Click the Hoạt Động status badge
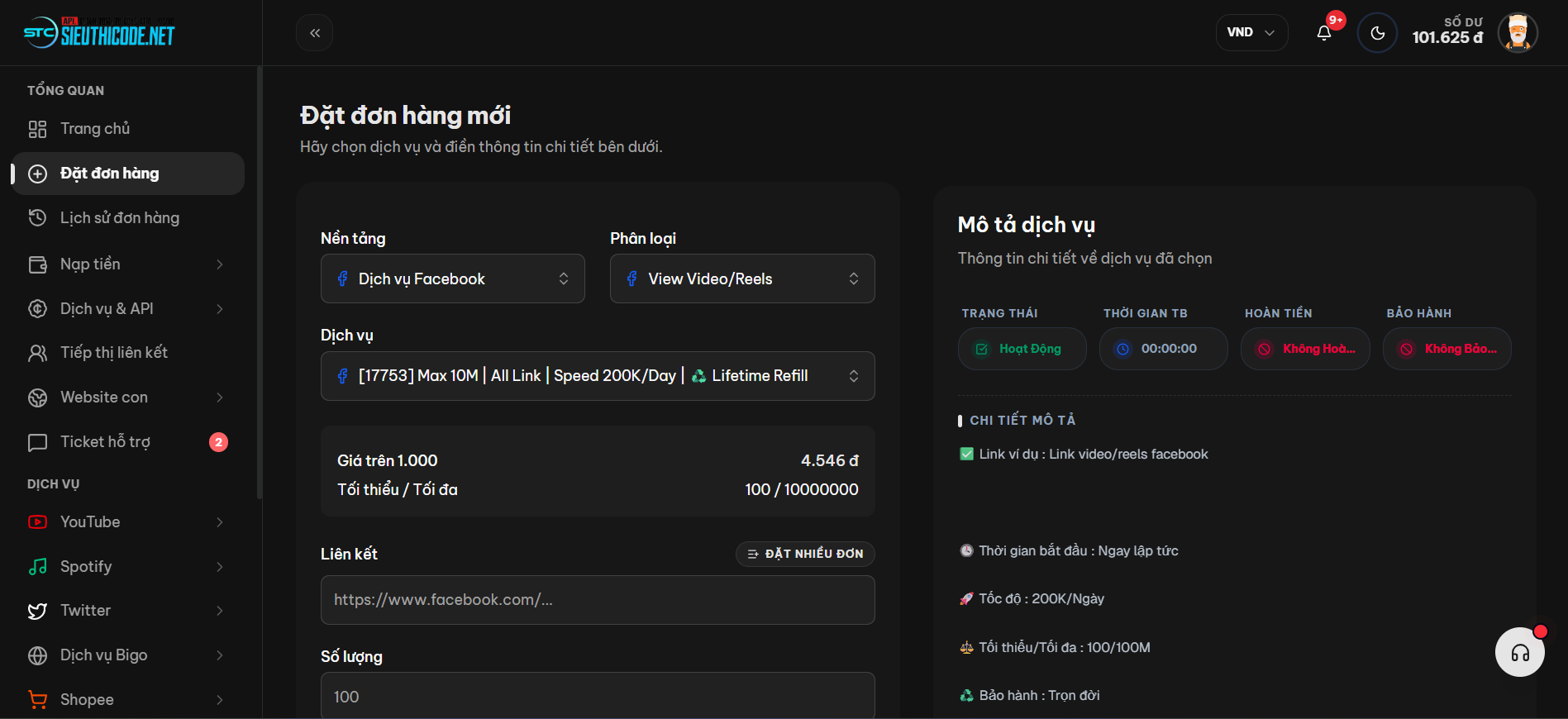The width and height of the screenshot is (1568, 719). [1022, 349]
